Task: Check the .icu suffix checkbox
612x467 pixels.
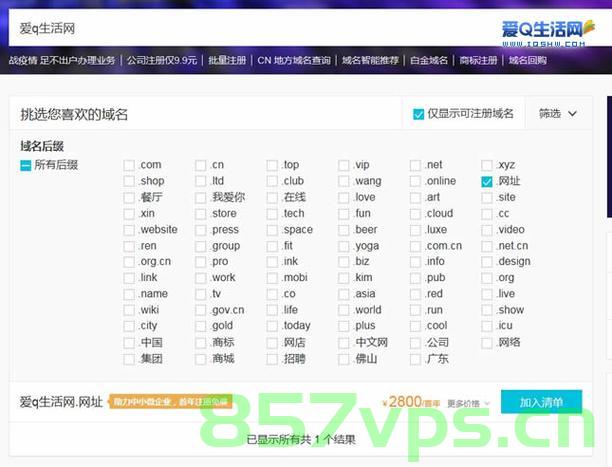Action: 487,326
